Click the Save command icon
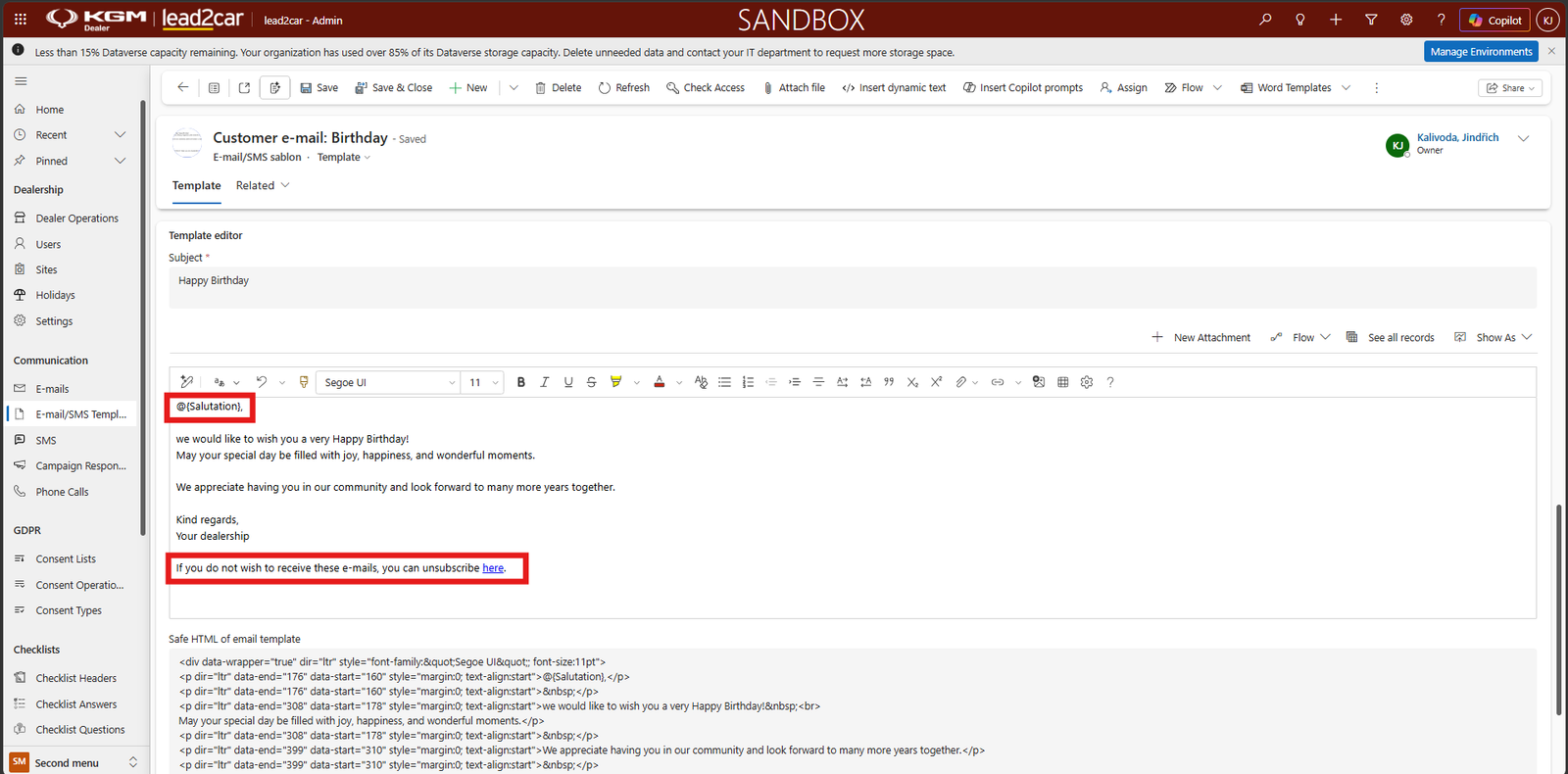Viewport: 1568px width, 774px height. 306,88
